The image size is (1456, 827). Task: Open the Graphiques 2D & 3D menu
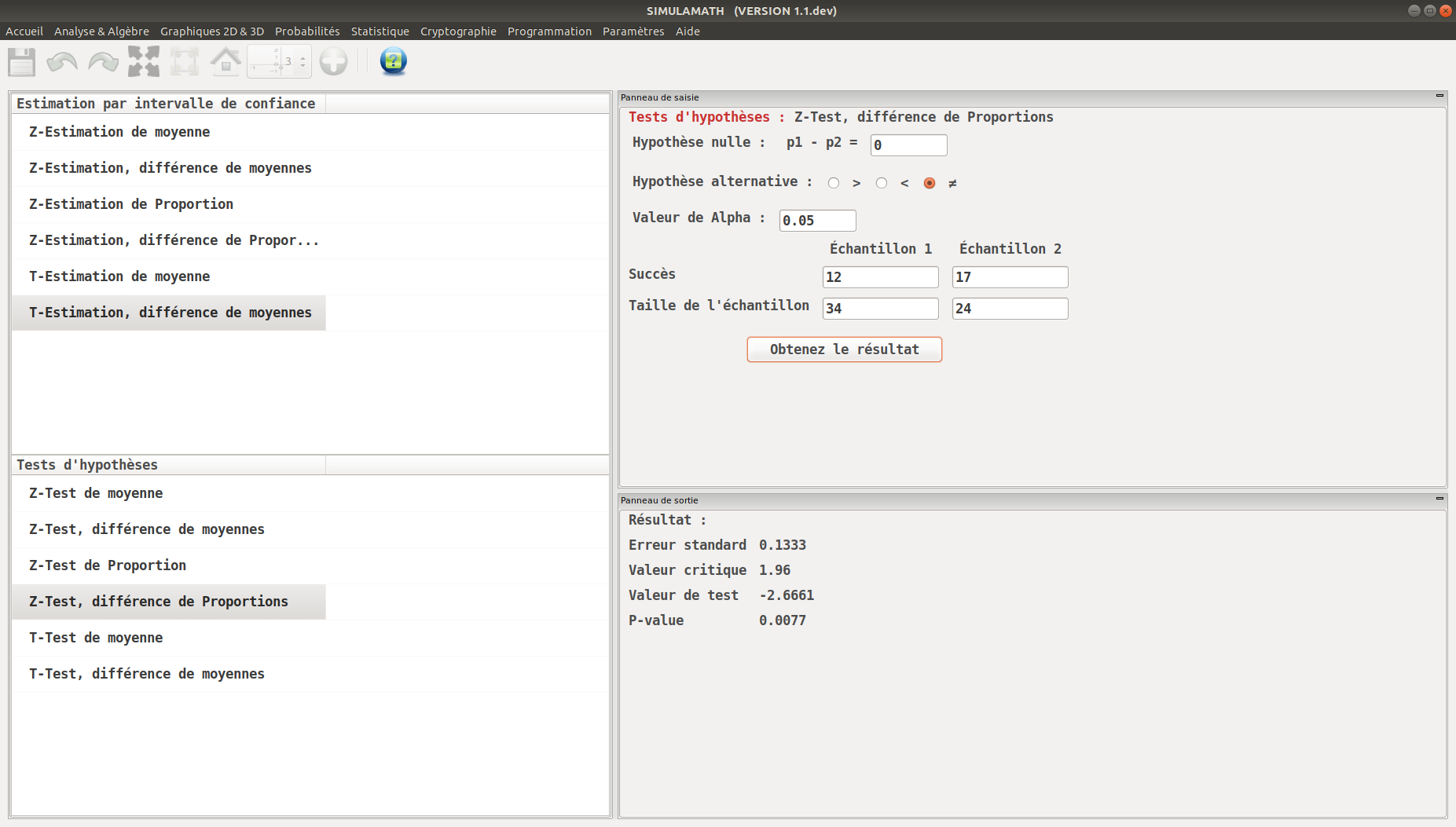pyautogui.click(x=212, y=31)
